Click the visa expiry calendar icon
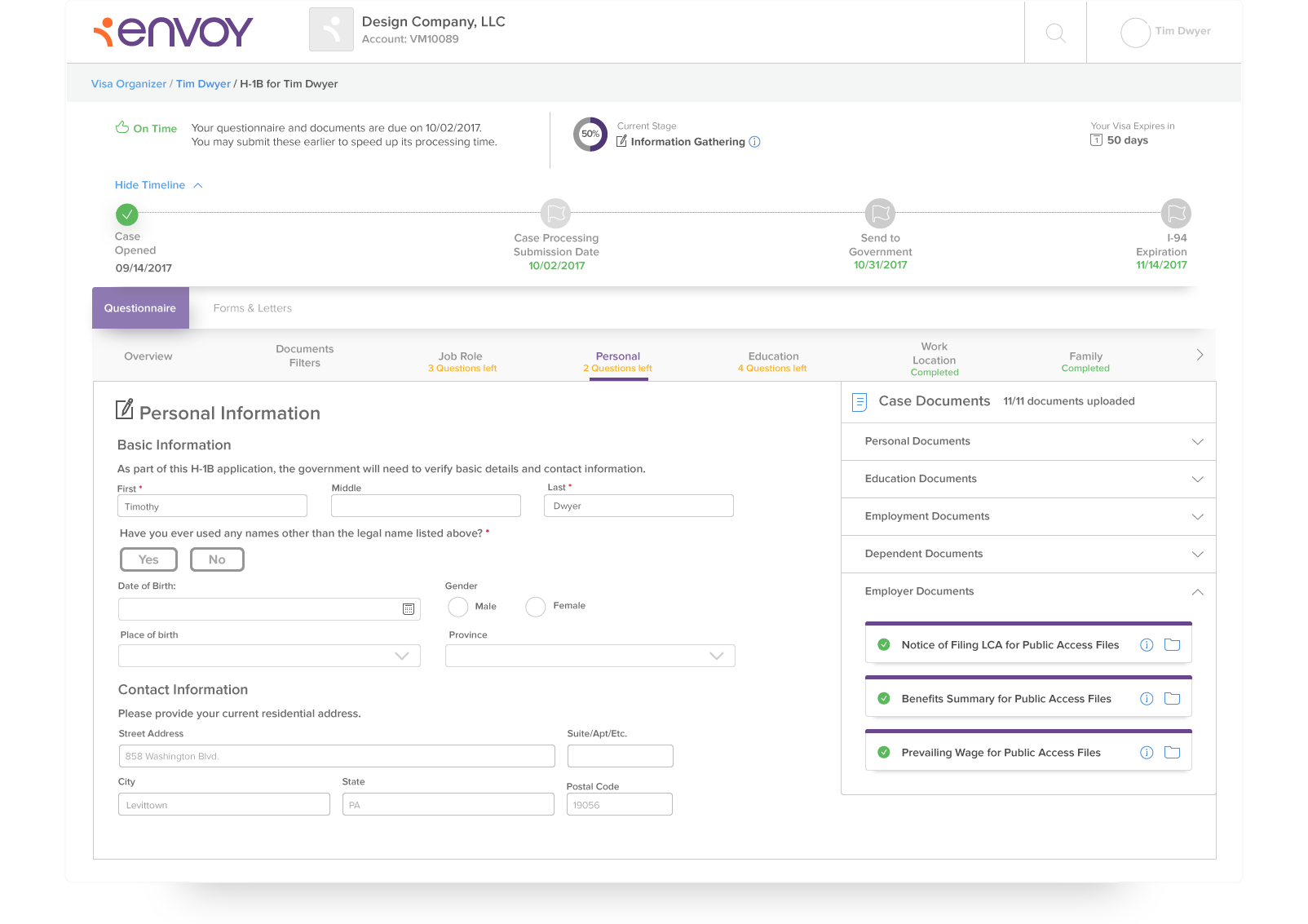 [1097, 140]
